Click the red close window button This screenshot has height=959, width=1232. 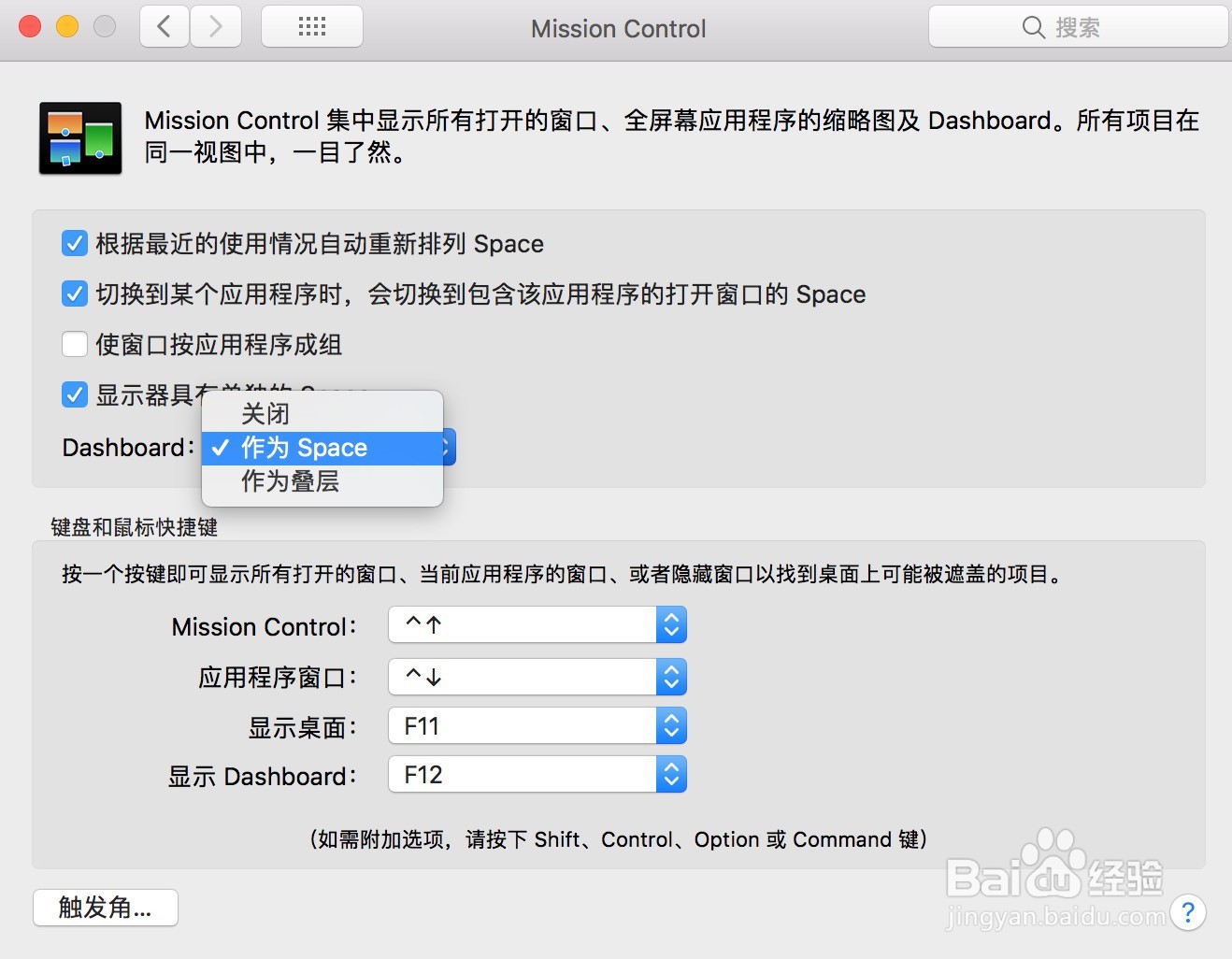[30, 26]
